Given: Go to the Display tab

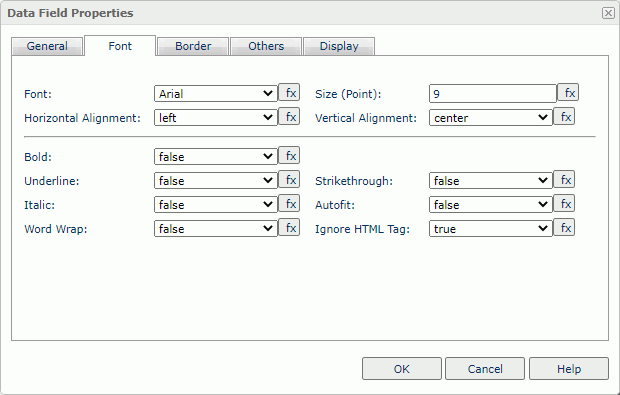Looking at the screenshot, I should [x=339, y=46].
